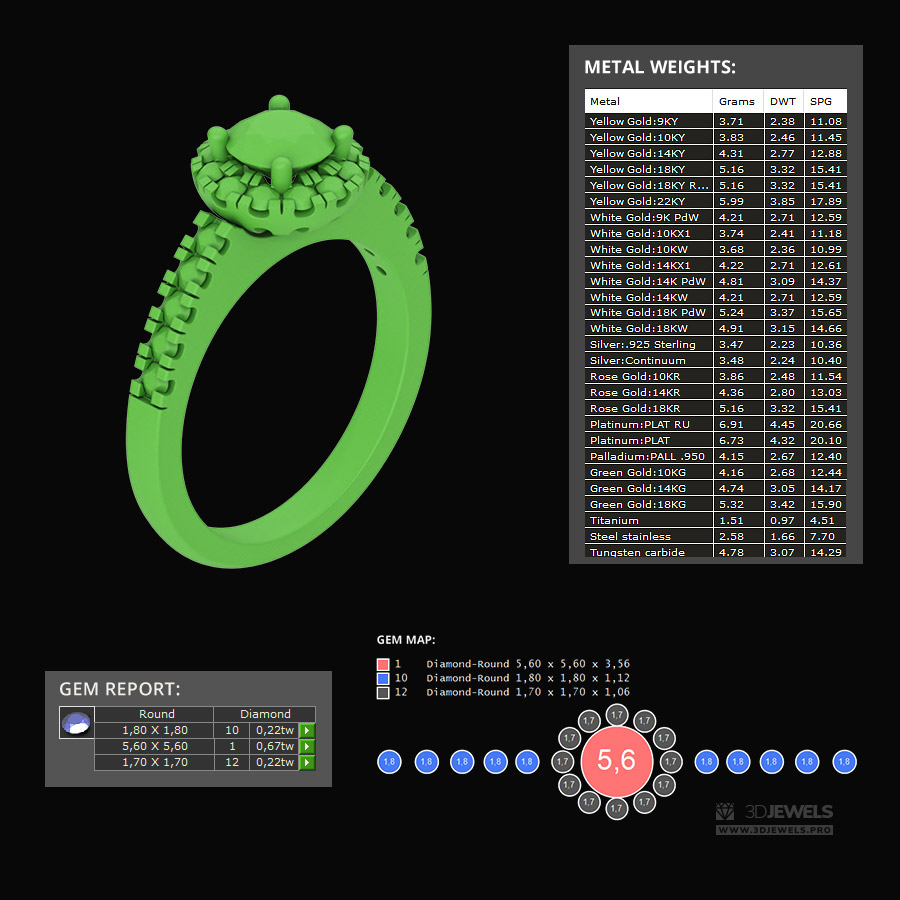
Task: Select the Rose Gold:10KR row
Action: pyautogui.click(x=716, y=377)
